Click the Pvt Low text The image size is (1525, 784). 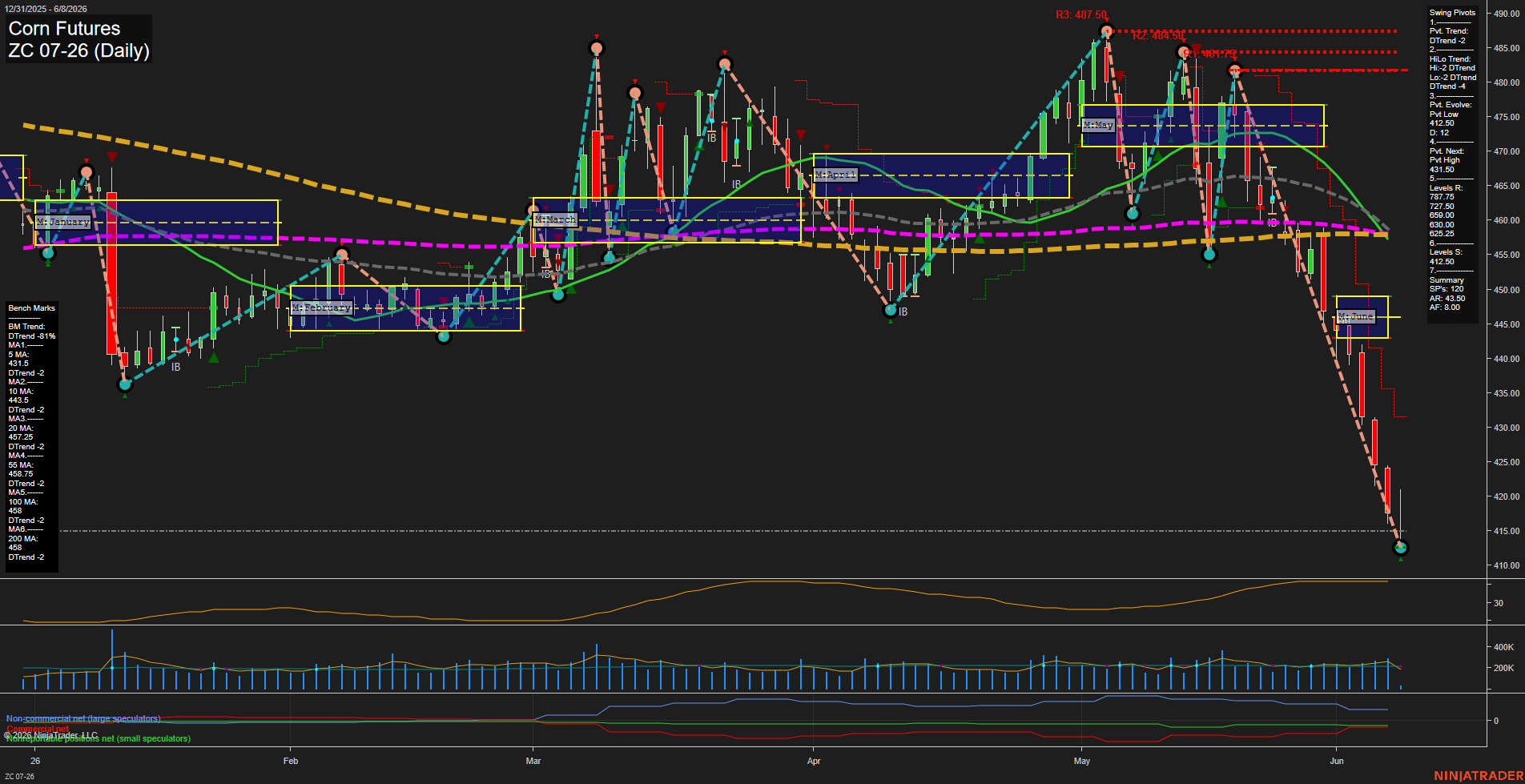click(x=1444, y=115)
